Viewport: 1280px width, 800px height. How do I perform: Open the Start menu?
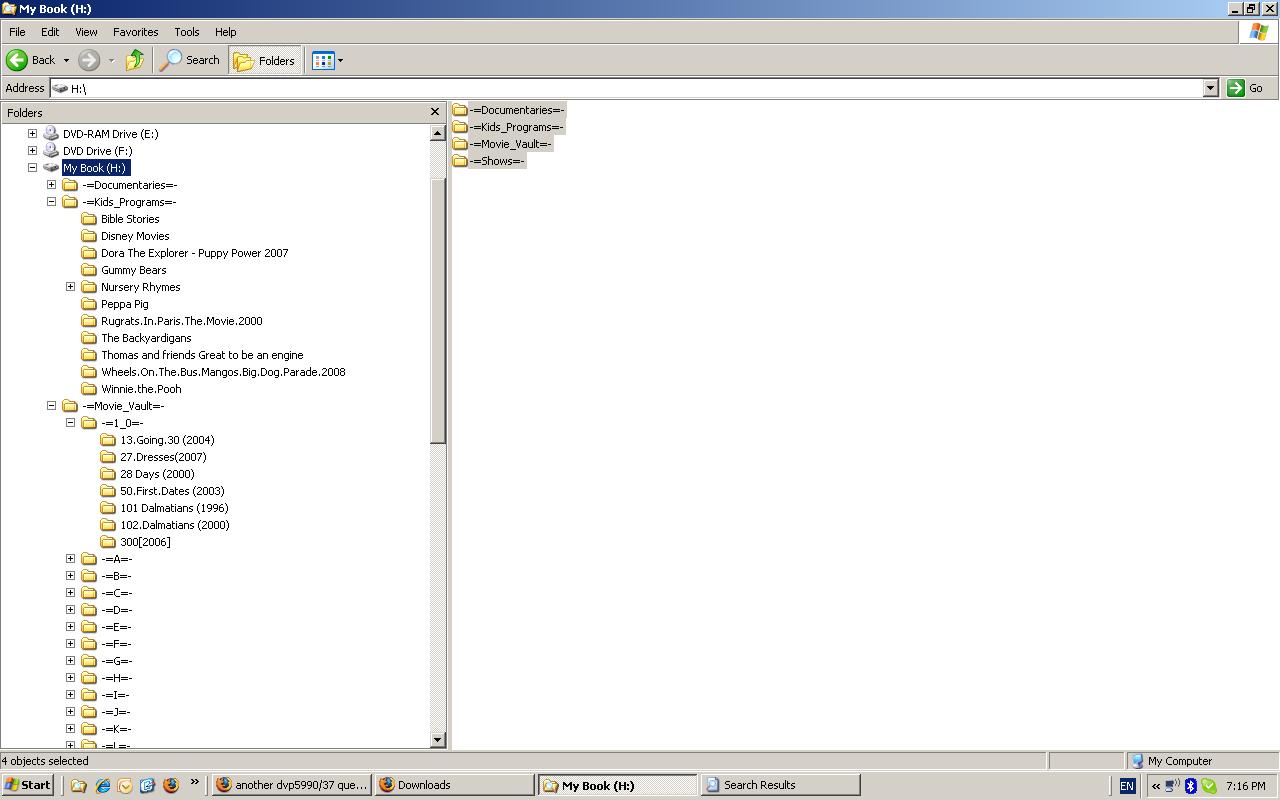[28, 785]
